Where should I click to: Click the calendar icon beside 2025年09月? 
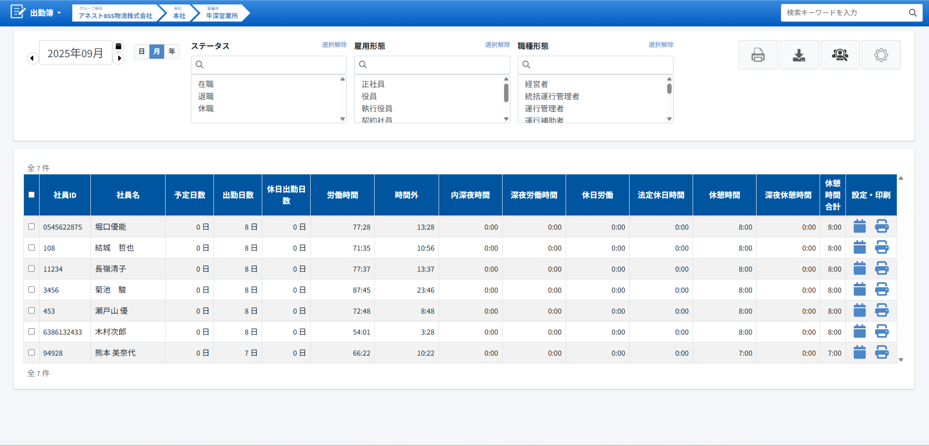pos(118,46)
